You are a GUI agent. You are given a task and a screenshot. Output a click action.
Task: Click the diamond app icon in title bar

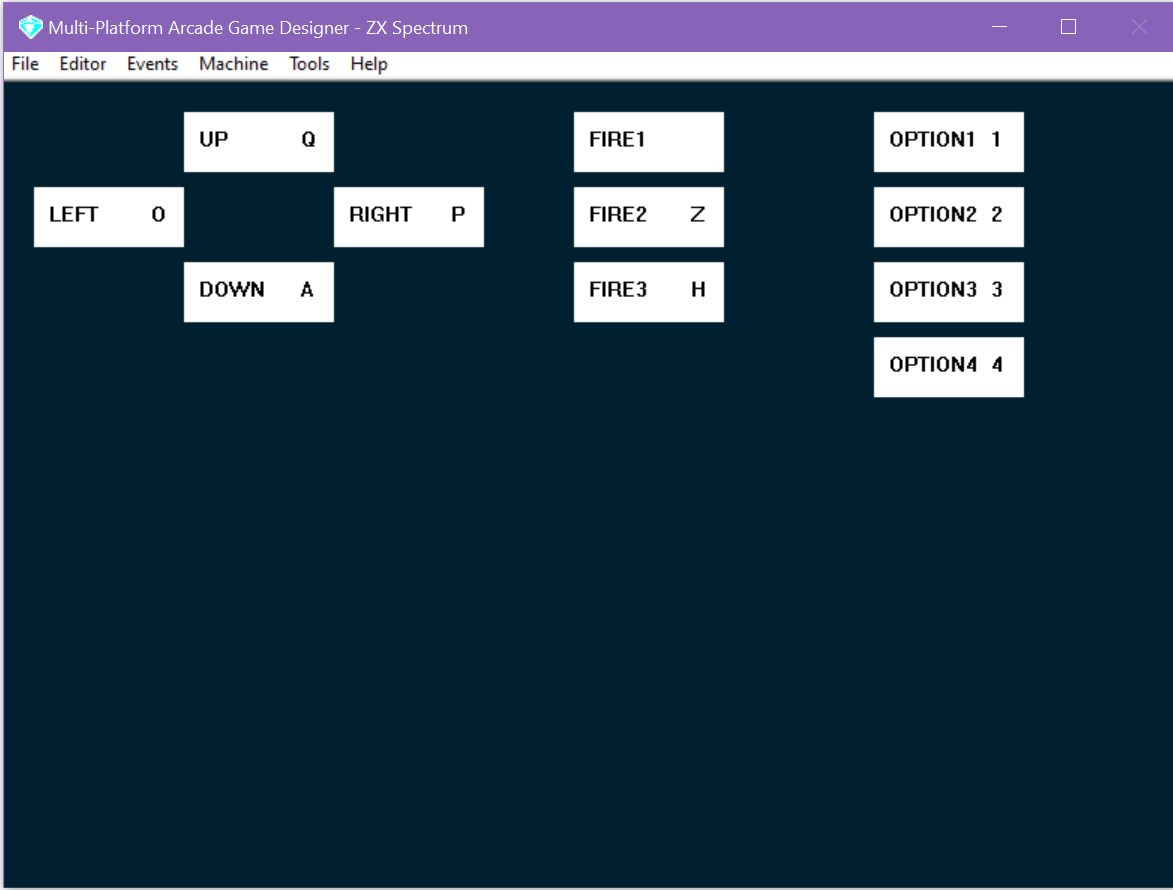point(31,28)
